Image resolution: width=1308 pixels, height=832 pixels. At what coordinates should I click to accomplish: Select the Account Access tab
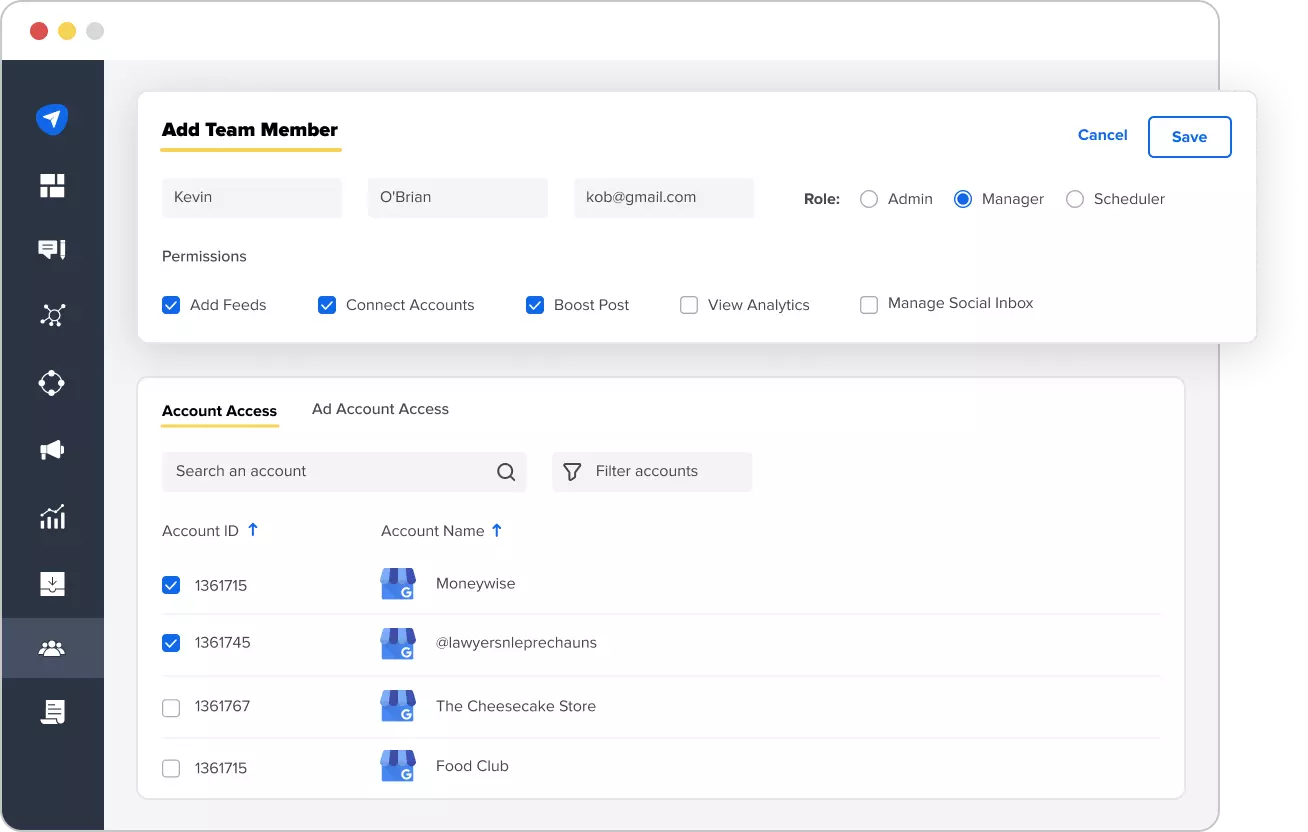(x=219, y=411)
